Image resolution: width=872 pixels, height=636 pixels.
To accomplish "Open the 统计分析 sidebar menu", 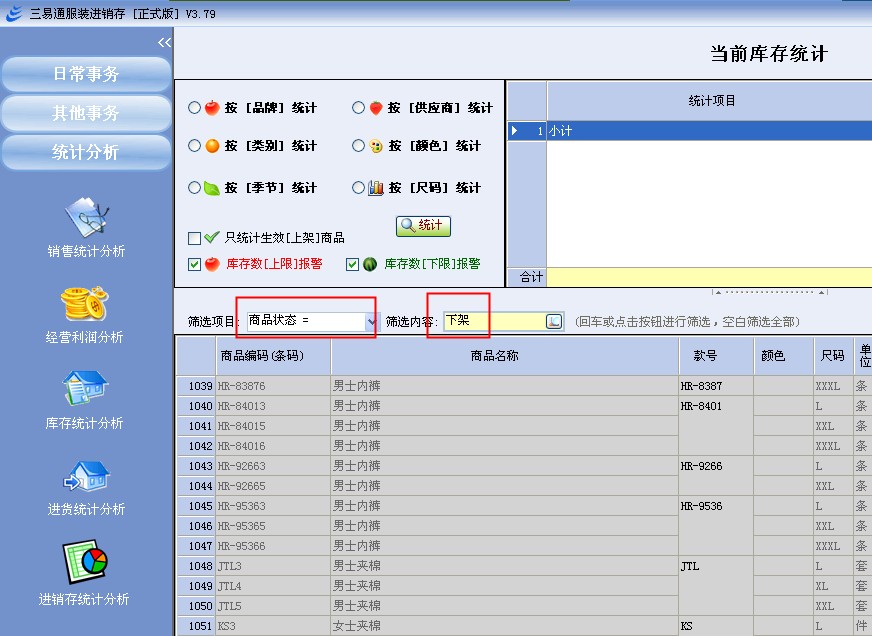I will [x=86, y=152].
